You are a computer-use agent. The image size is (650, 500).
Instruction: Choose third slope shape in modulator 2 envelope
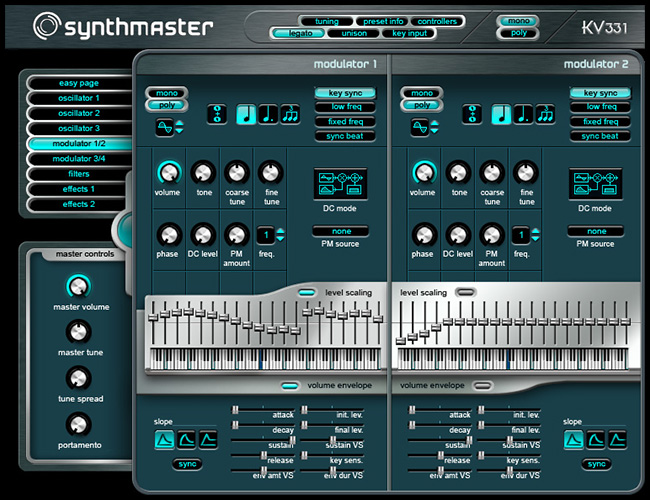tap(617, 440)
